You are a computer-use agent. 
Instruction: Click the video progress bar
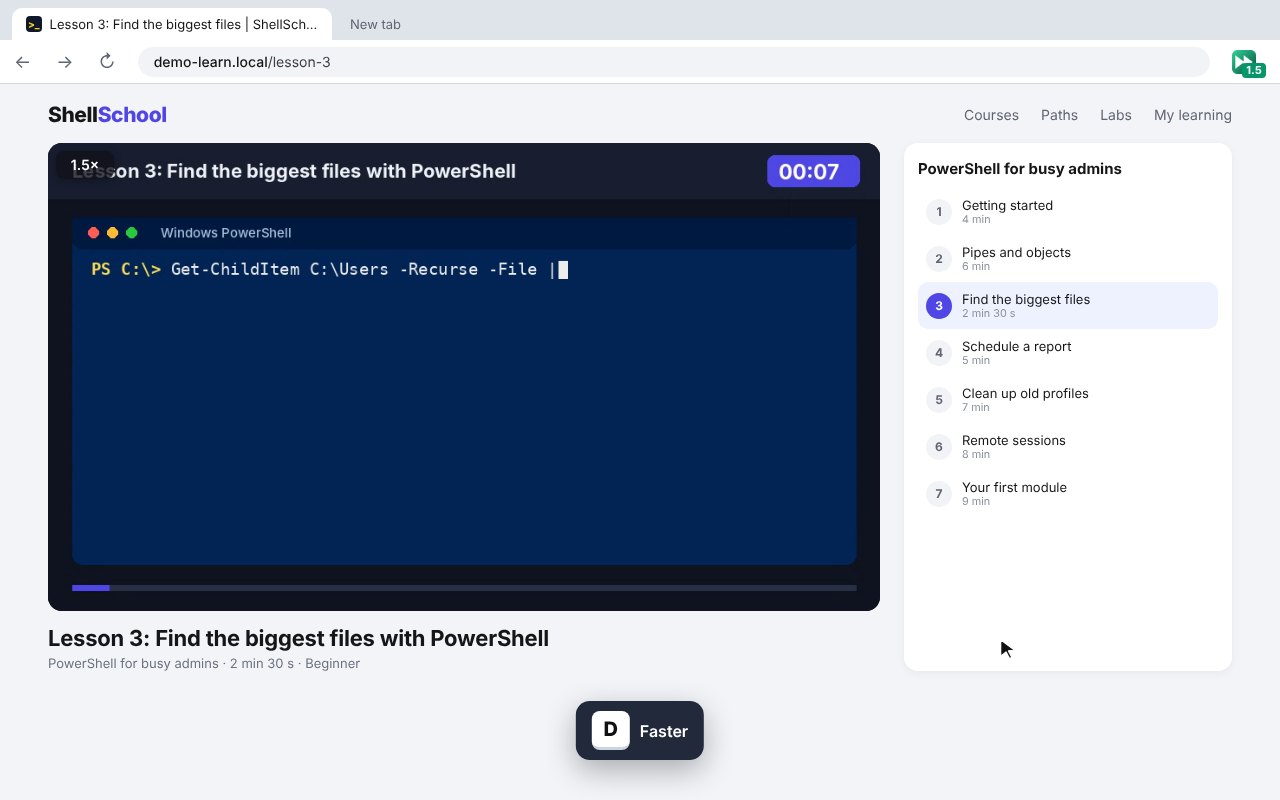click(x=464, y=588)
